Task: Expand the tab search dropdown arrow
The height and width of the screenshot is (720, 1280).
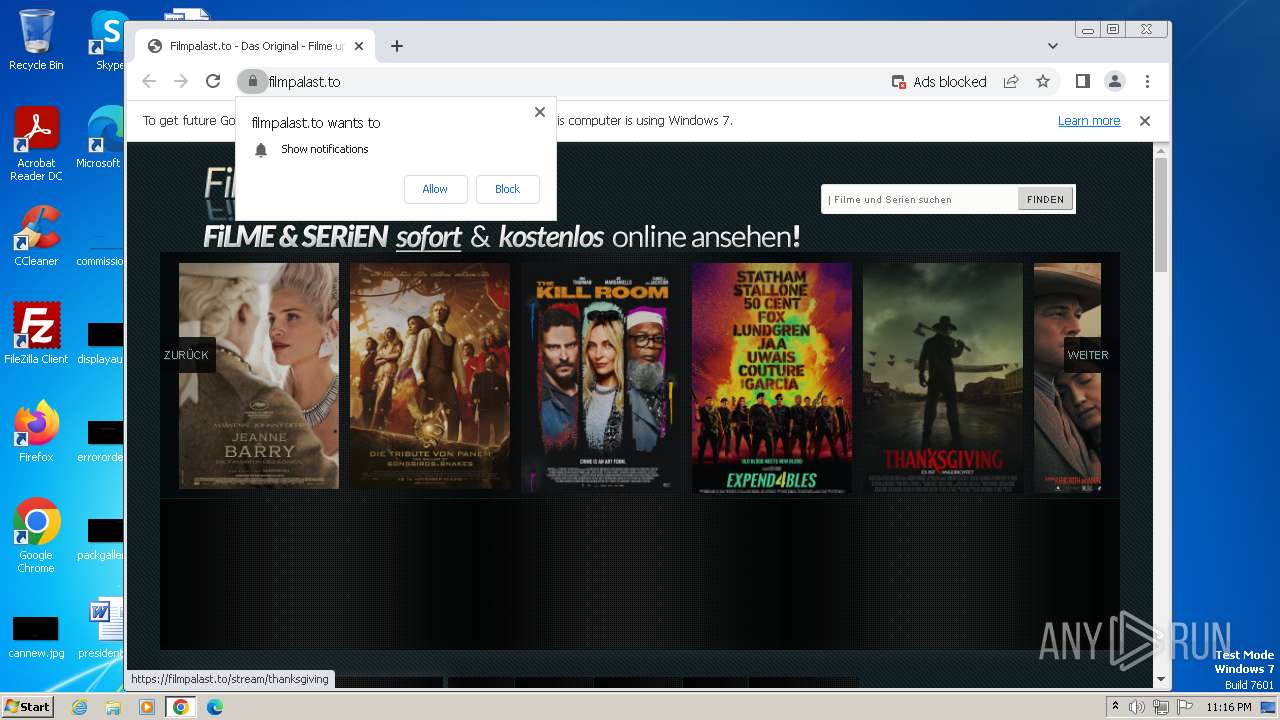Action: [1053, 46]
